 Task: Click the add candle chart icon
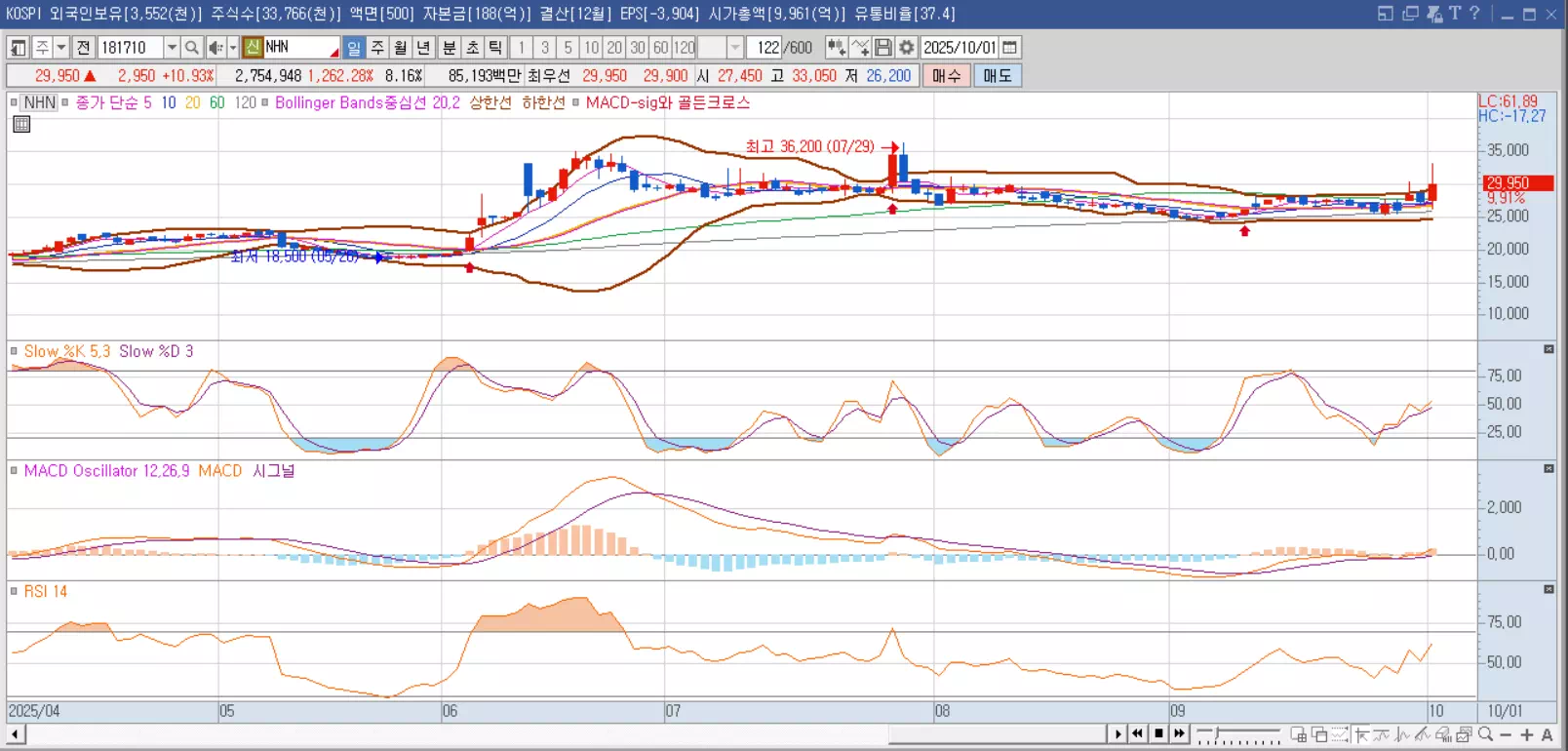coord(836,47)
